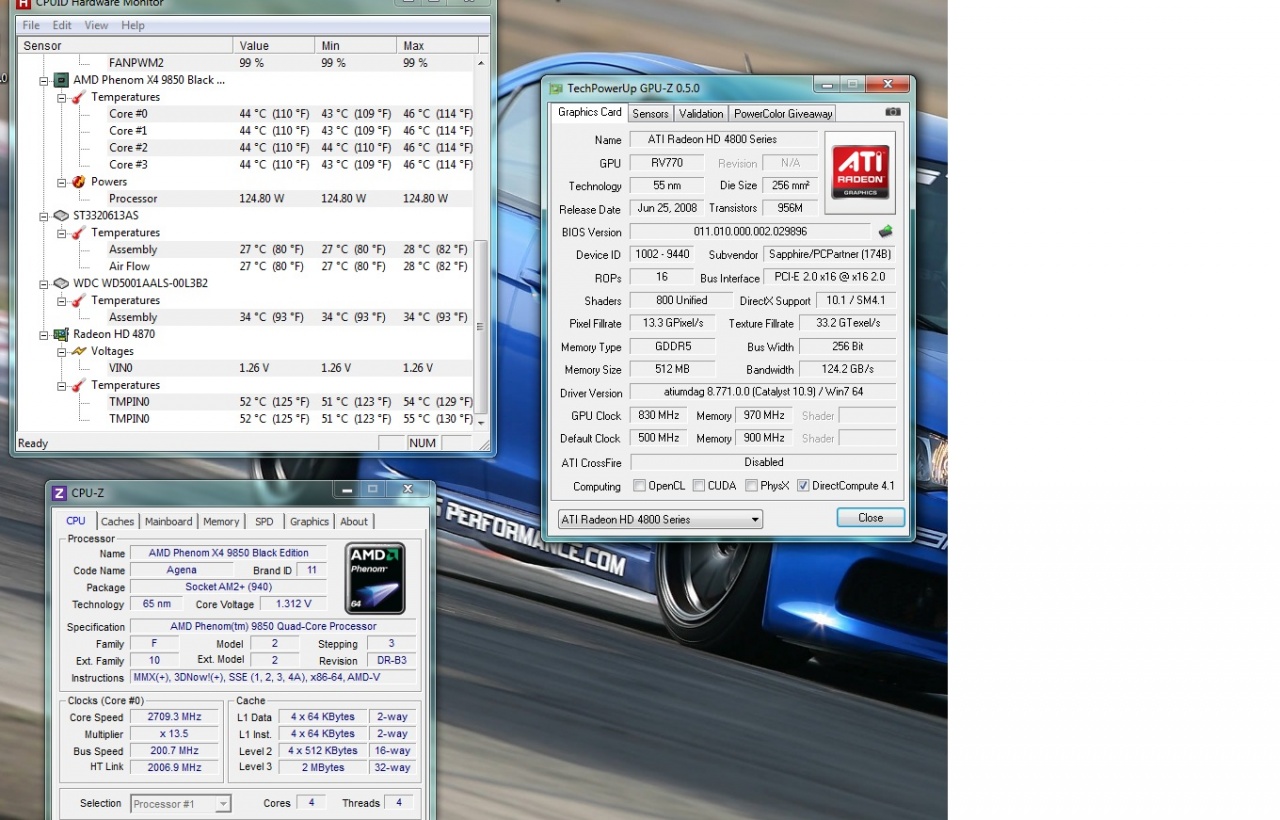Enable the PhysX checkbox in GPU-Z

point(751,486)
